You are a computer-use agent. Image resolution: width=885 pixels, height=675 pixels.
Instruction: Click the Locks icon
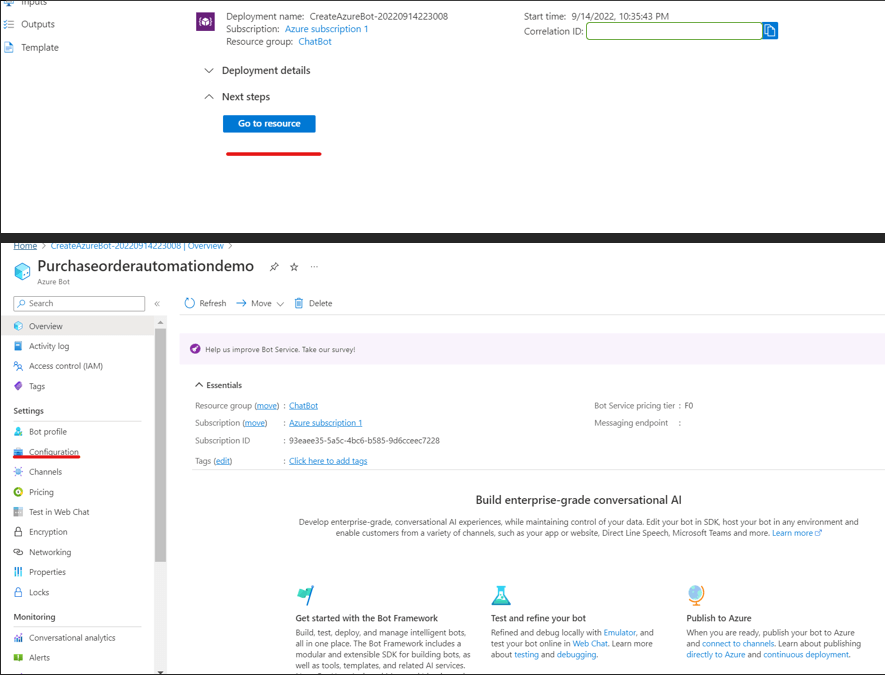point(18,592)
